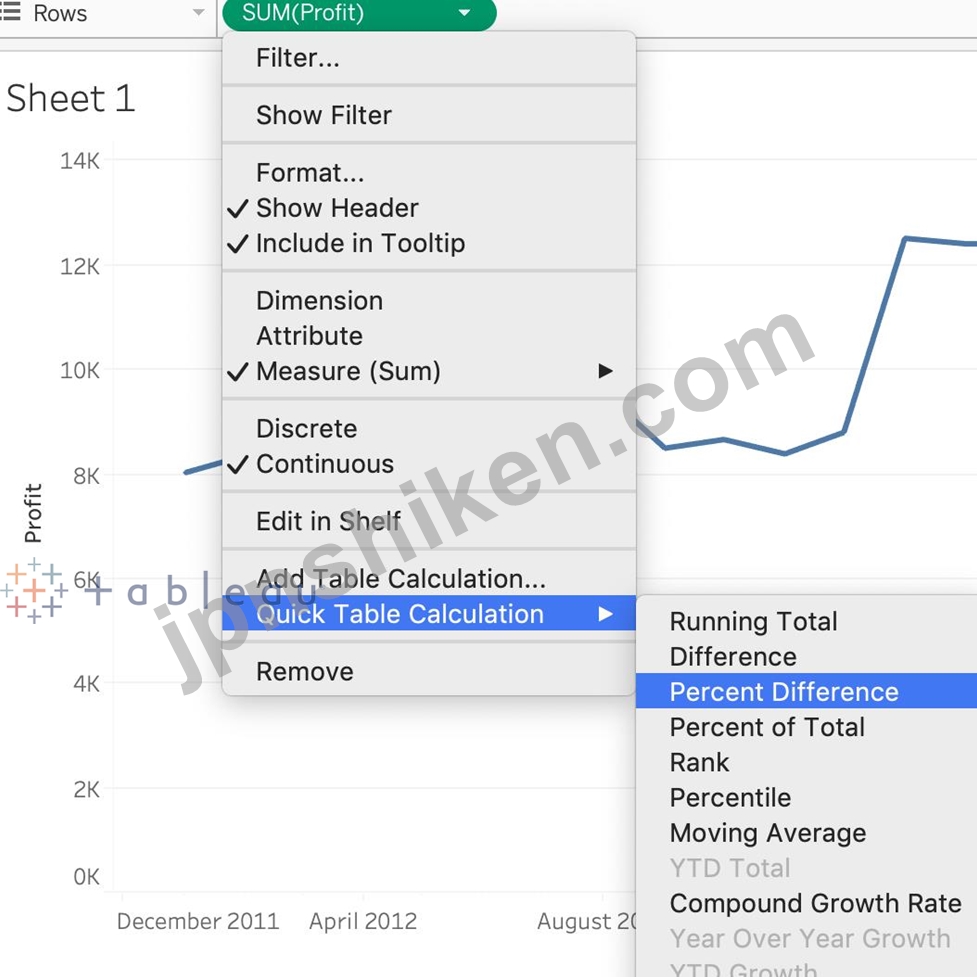
Task: Click the Rows shelf icon
Action: coord(11,13)
